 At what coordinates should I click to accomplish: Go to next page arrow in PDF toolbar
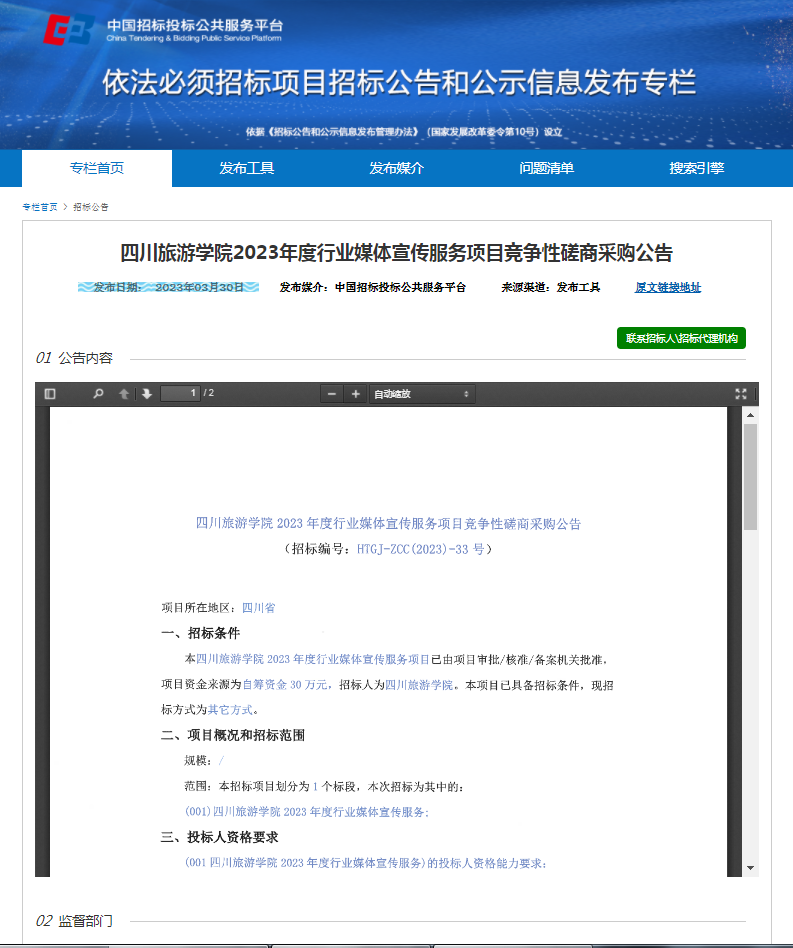(147, 394)
